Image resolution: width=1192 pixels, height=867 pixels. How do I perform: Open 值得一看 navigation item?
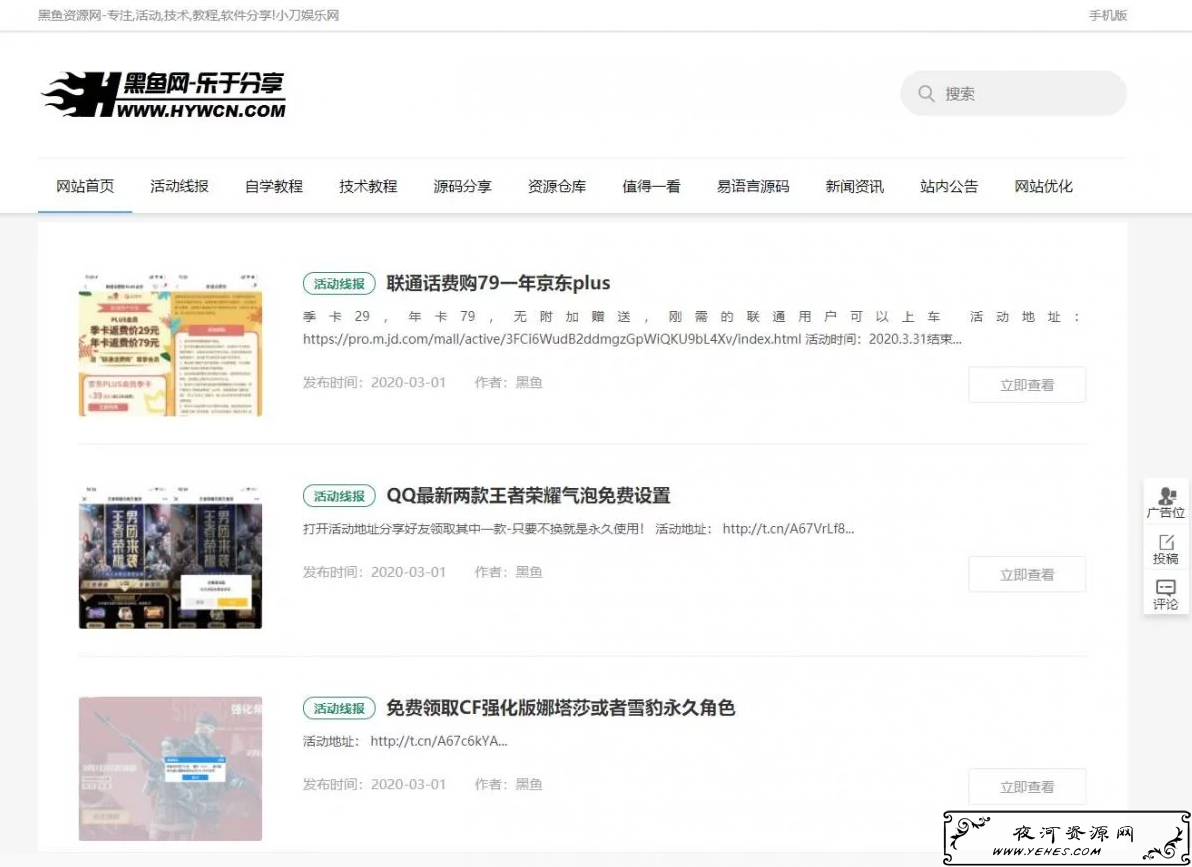(x=651, y=186)
